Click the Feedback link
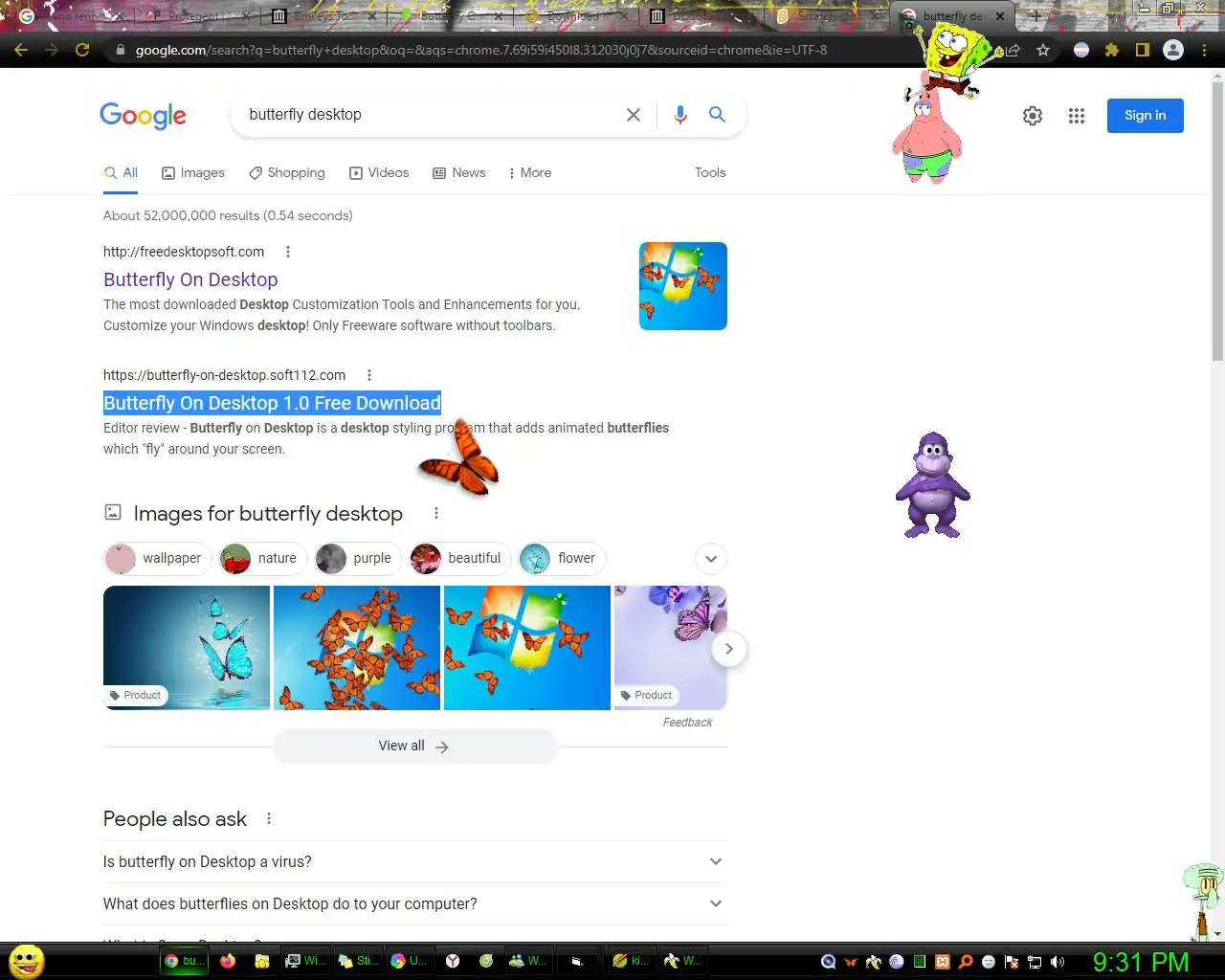Image resolution: width=1225 pixels, height=980 pixels. pos(687,723)
